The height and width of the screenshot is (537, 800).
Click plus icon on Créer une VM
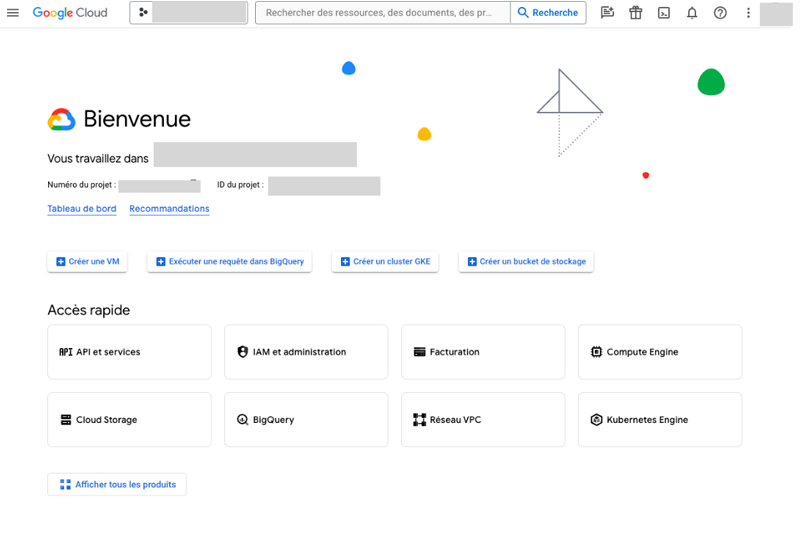click(61, 262)
